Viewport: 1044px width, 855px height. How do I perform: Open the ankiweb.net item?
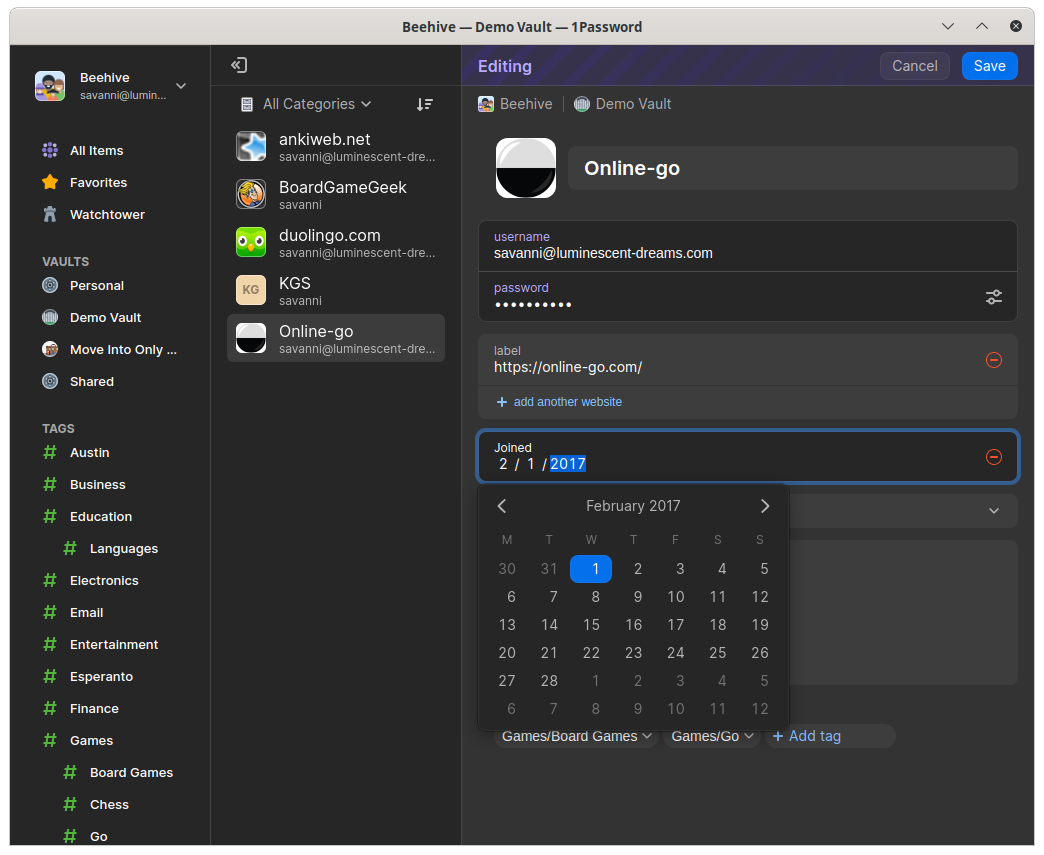click(336, 146)
